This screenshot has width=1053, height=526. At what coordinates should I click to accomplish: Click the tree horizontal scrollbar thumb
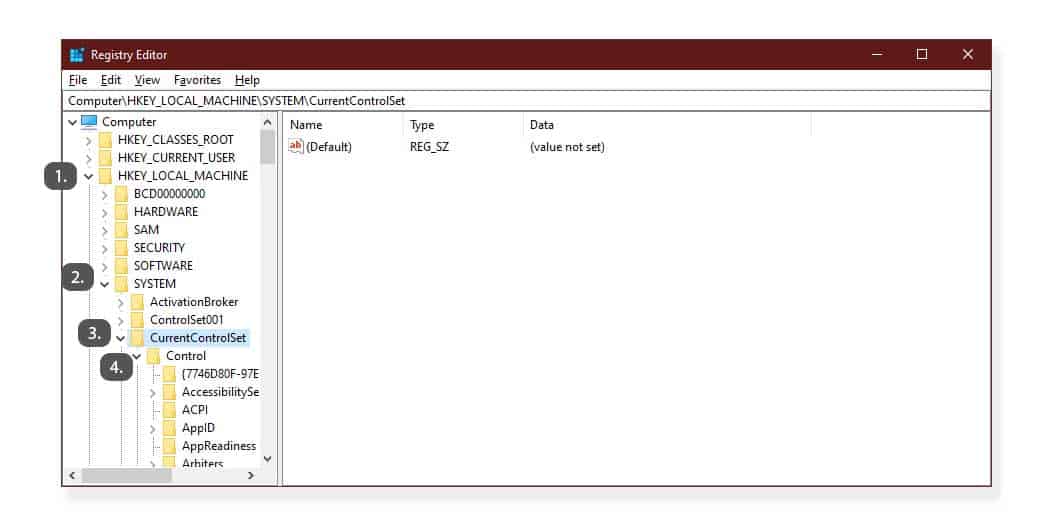coord(126,476)
